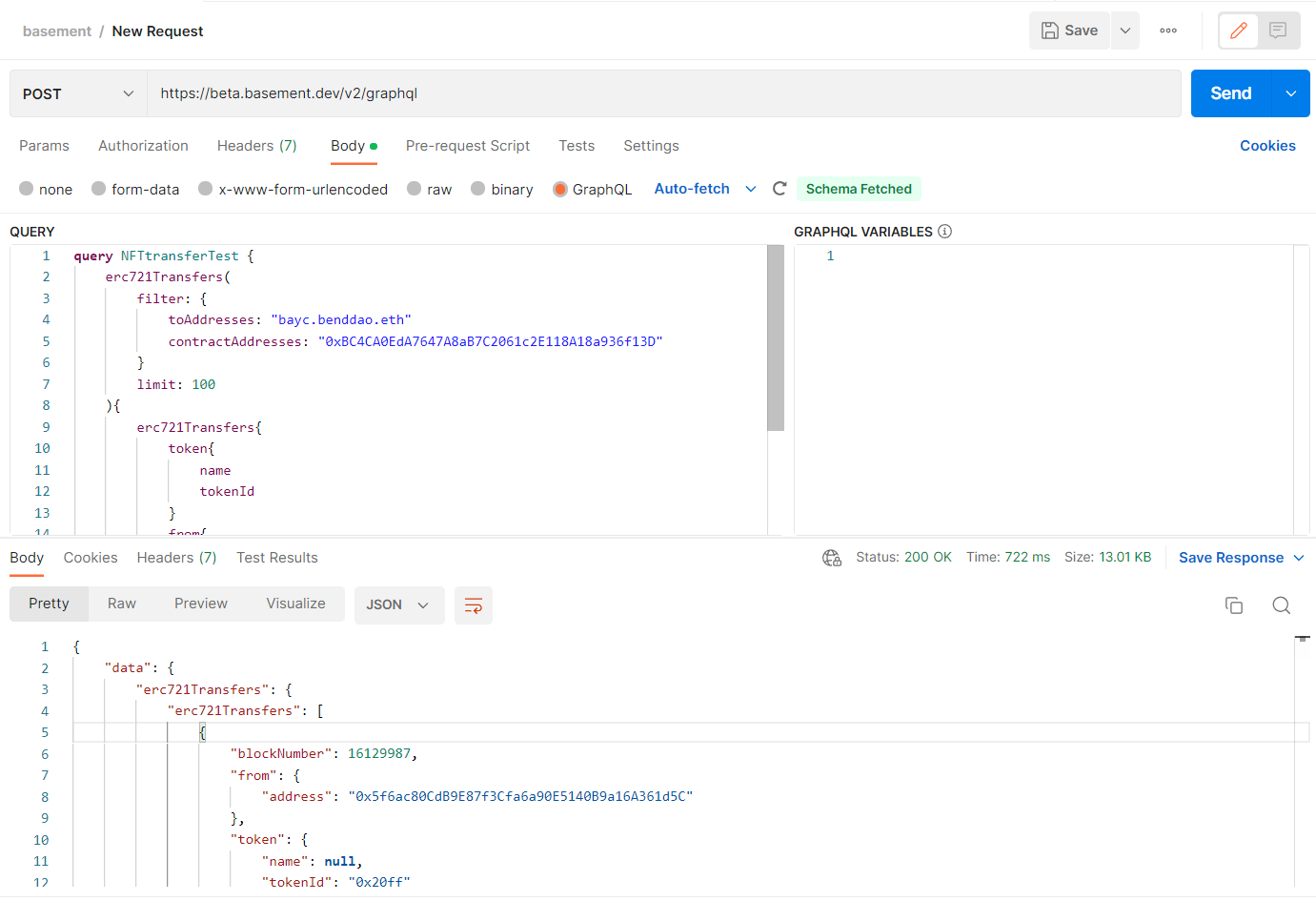Click the GraphQL Variables info icon
Screen dimensions: 1316x901
pyautogui.click(x=944, y=231)
